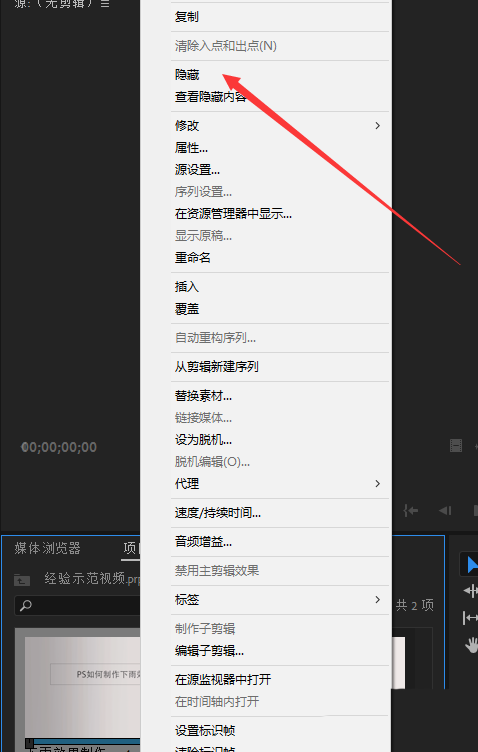The width and height of the screenshot is (478, 752).
Task: Choose 隐藏 from the context menu
Action: tap(187, 75)
